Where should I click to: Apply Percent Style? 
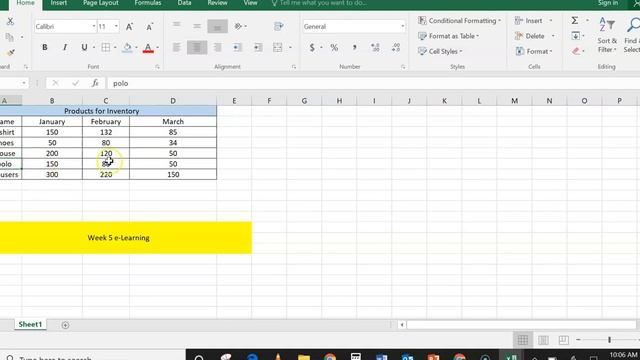click(334, 48)
